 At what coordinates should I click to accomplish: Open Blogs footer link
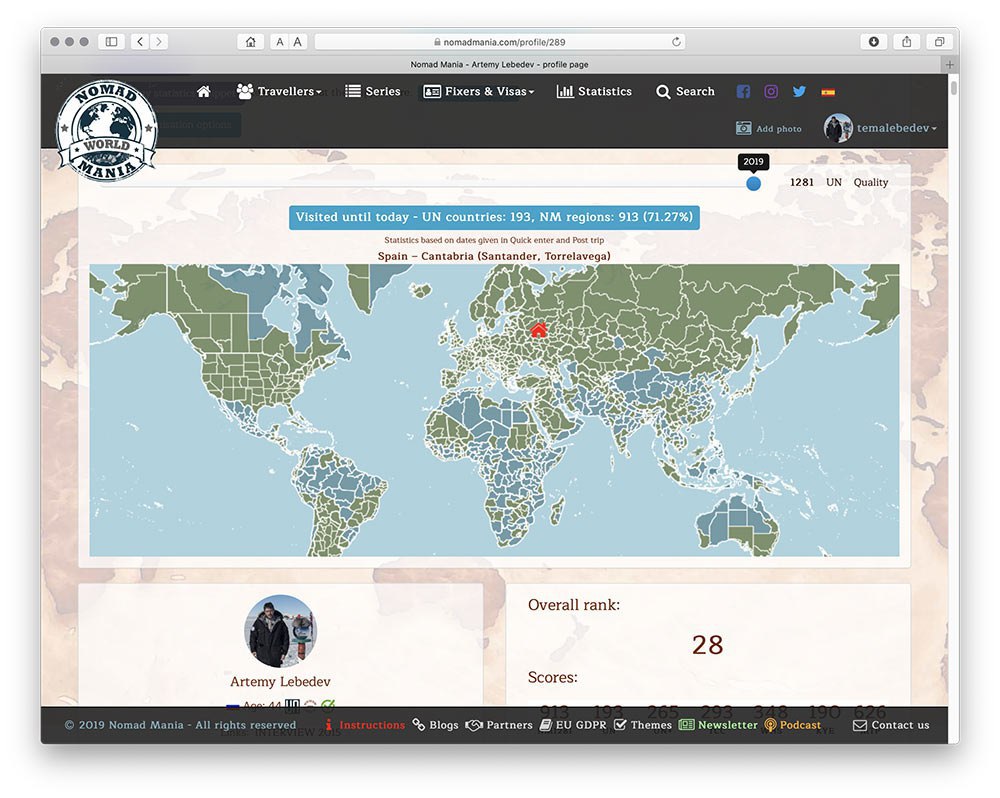pos(436,725)
